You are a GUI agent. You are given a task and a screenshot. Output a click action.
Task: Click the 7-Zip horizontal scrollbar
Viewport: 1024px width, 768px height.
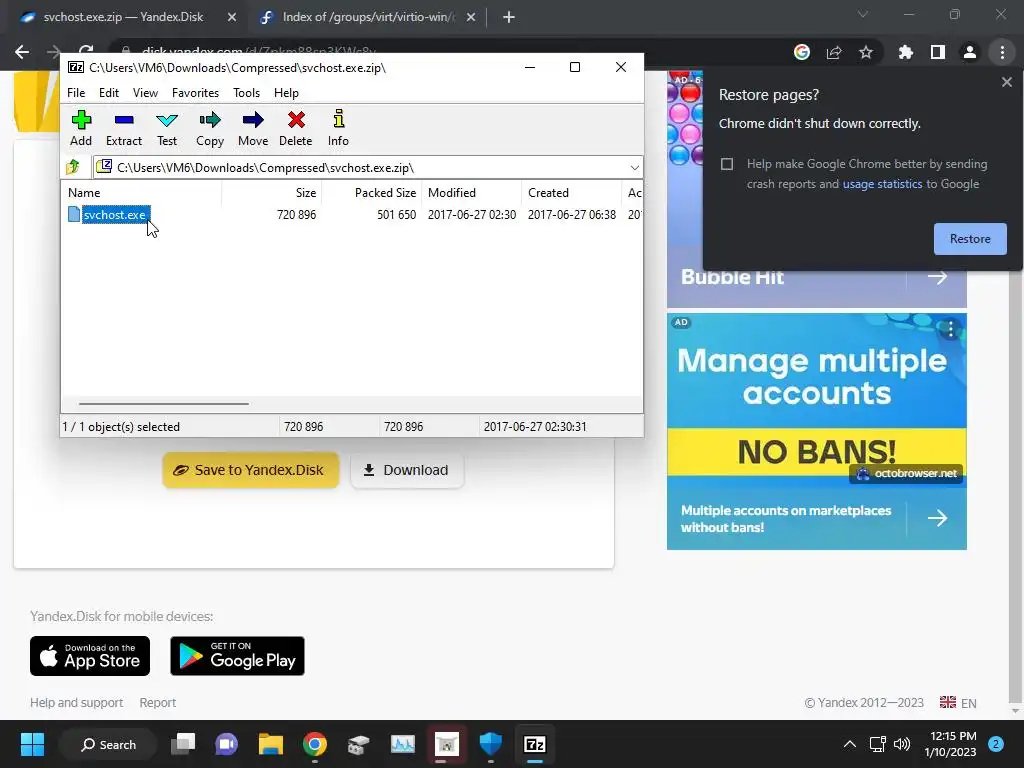pos(163,404)
